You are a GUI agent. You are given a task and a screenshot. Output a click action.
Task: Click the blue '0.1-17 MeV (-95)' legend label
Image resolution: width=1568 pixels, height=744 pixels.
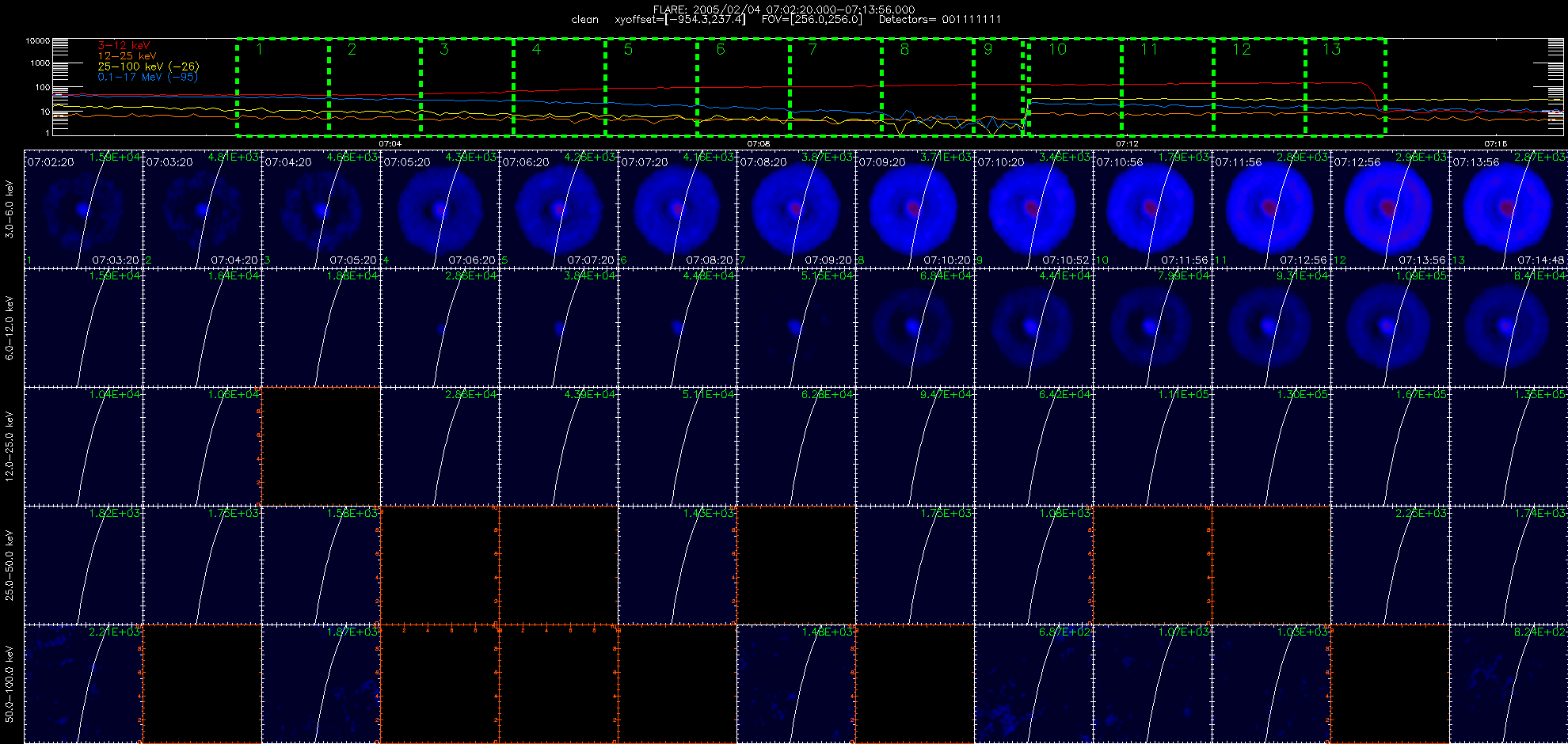pyautogui.click(x=147, y=77)
